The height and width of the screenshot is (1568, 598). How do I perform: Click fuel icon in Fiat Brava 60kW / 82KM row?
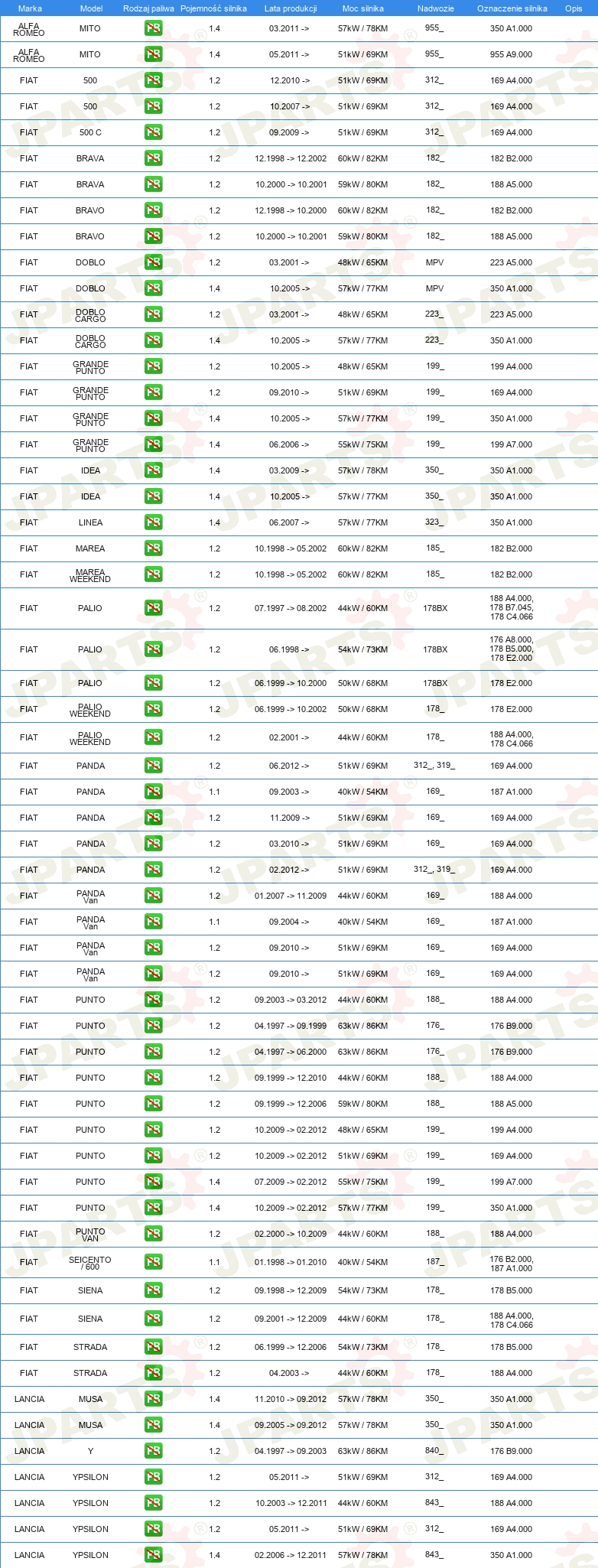click(x=153, y=158)
